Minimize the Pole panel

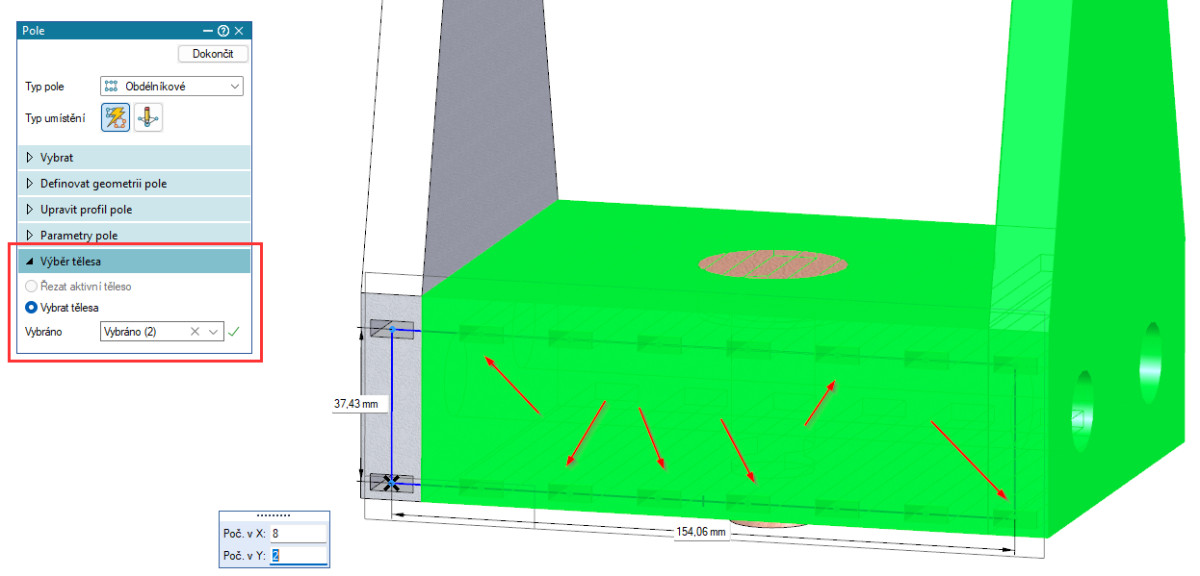click(x=208, y=31)
